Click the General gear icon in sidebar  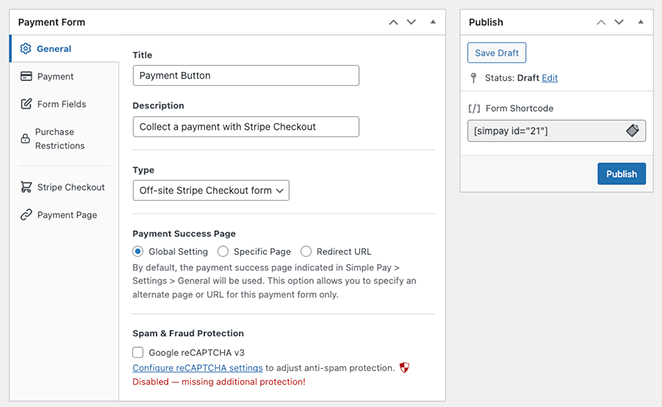(25, 48)
